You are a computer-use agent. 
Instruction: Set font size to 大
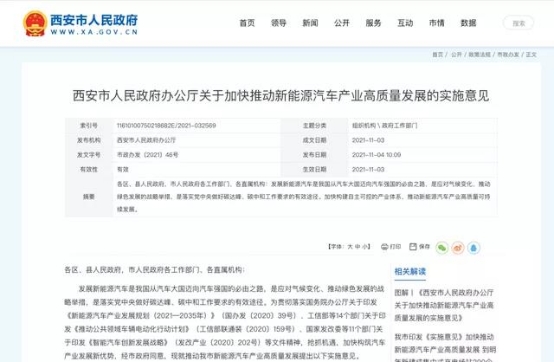[350, 247]
